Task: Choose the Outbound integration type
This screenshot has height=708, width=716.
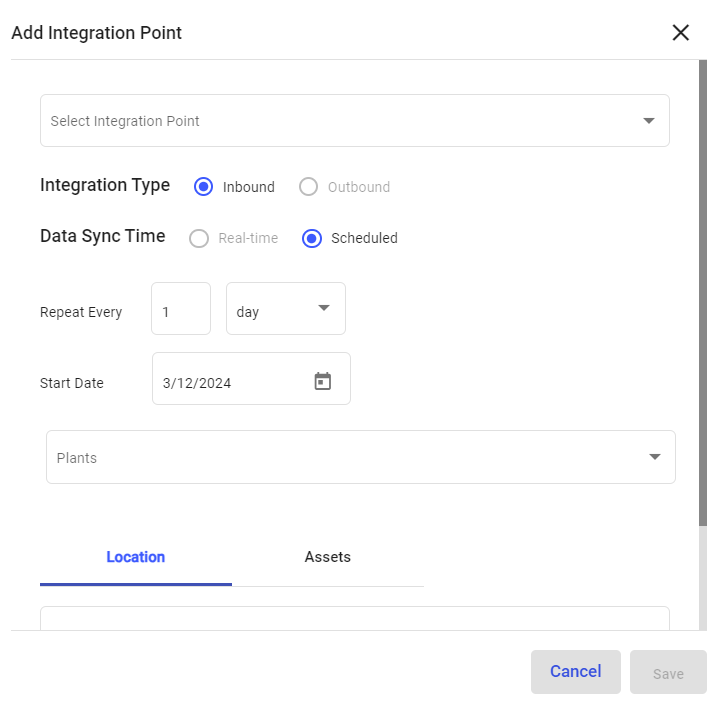Action: [309, 187]
